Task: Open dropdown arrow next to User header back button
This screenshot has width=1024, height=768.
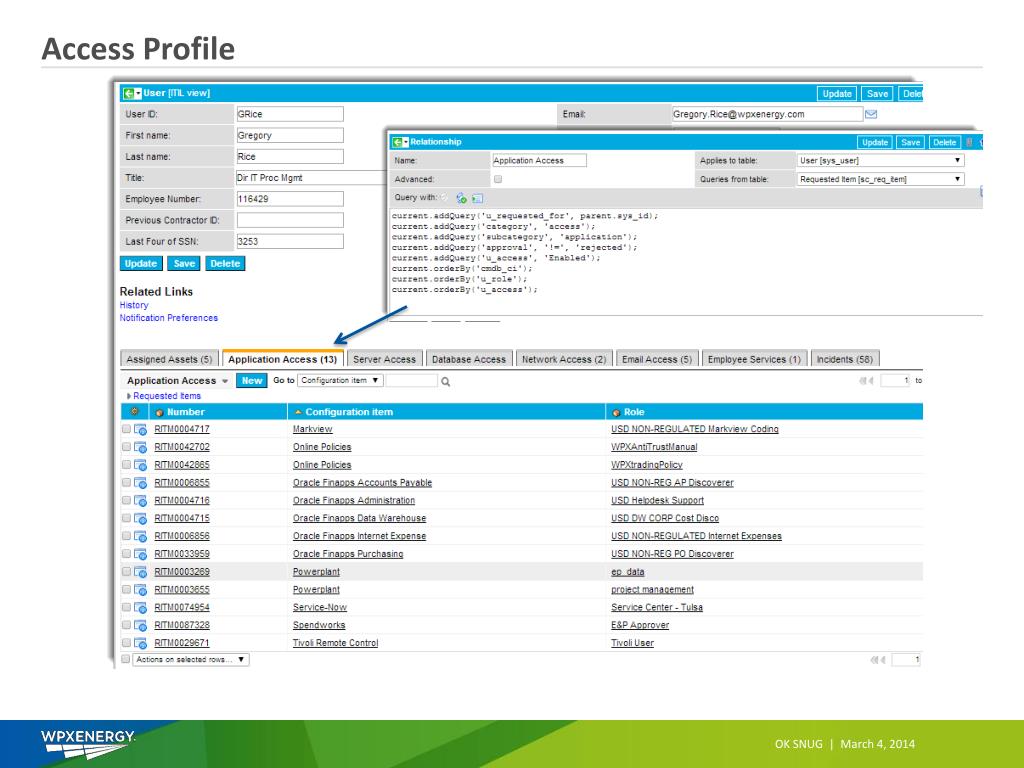Action: (138, 93)
